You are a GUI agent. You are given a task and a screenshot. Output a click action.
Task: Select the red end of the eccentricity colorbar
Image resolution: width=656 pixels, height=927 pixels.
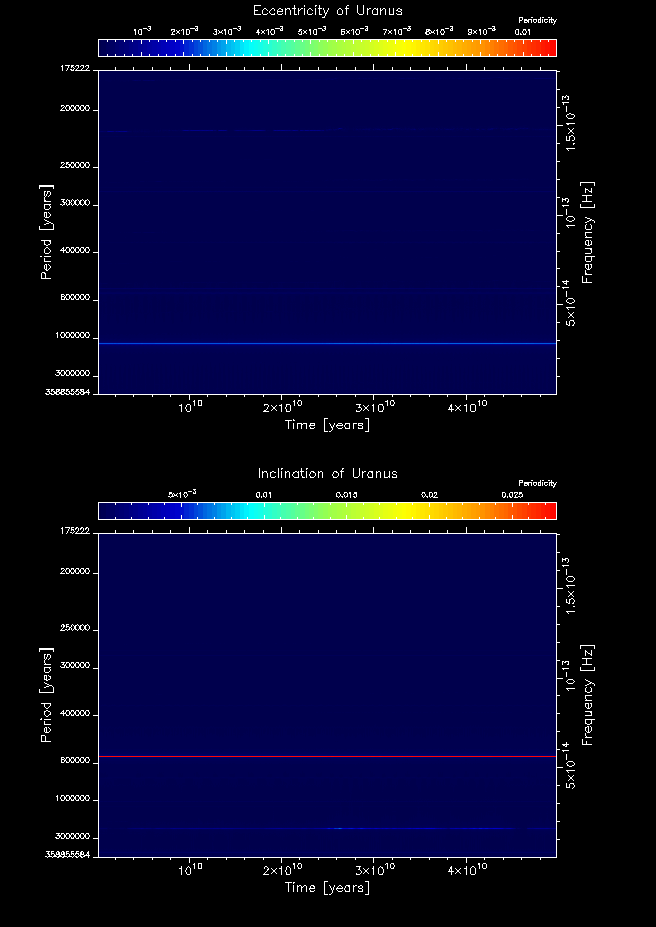pos(548,48)
